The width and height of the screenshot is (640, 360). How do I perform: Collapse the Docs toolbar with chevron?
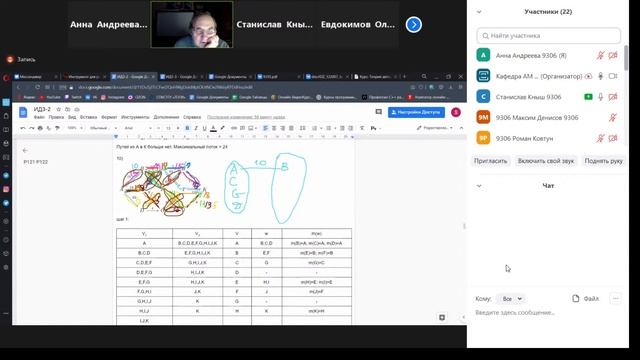pos(461,128)
